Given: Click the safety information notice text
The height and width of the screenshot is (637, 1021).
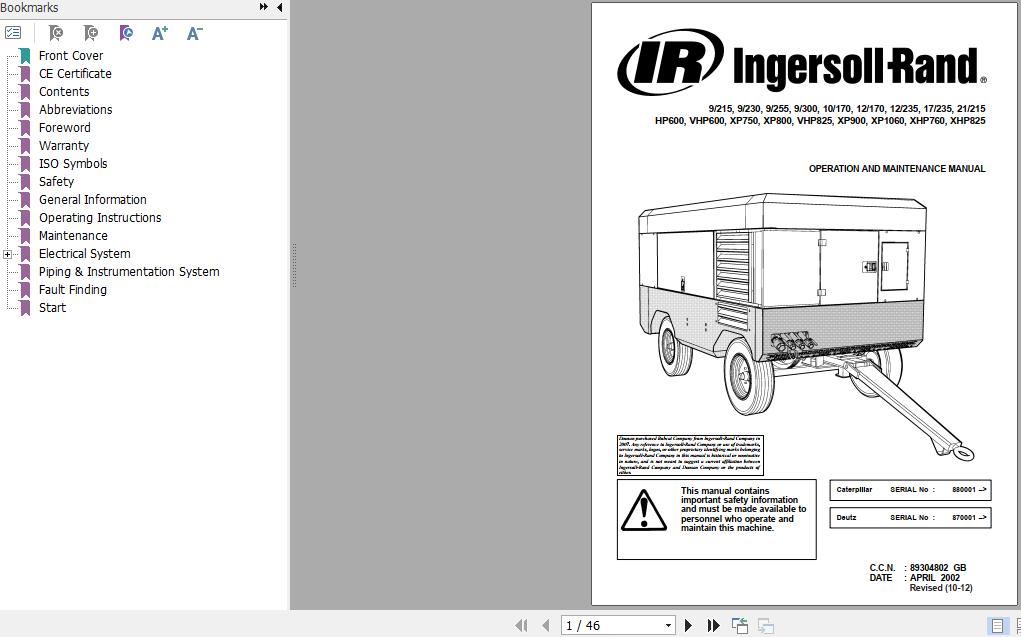Looking at the screenshot, I should (x=743, y=509).
